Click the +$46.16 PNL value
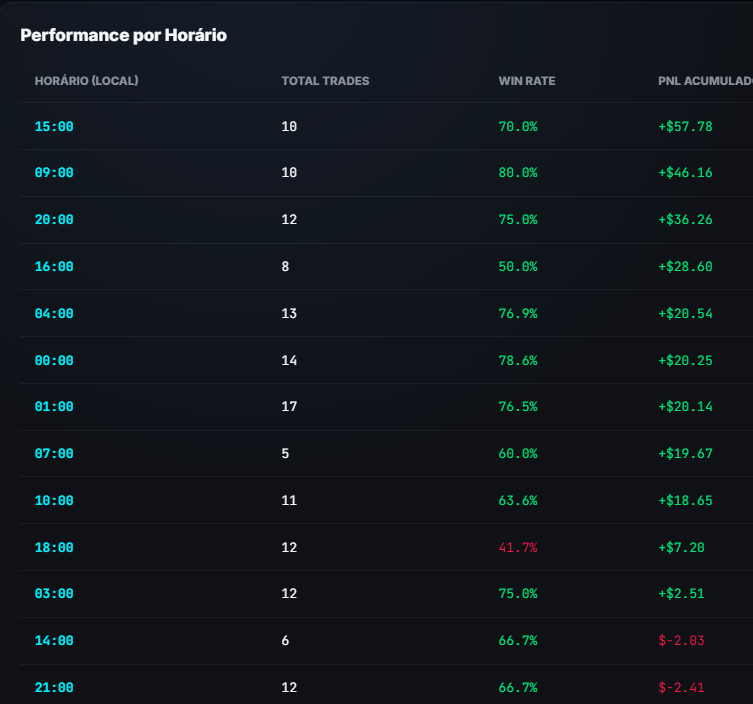Image resolution: width=753 pixels, height=704 pixels. [685, 173]
